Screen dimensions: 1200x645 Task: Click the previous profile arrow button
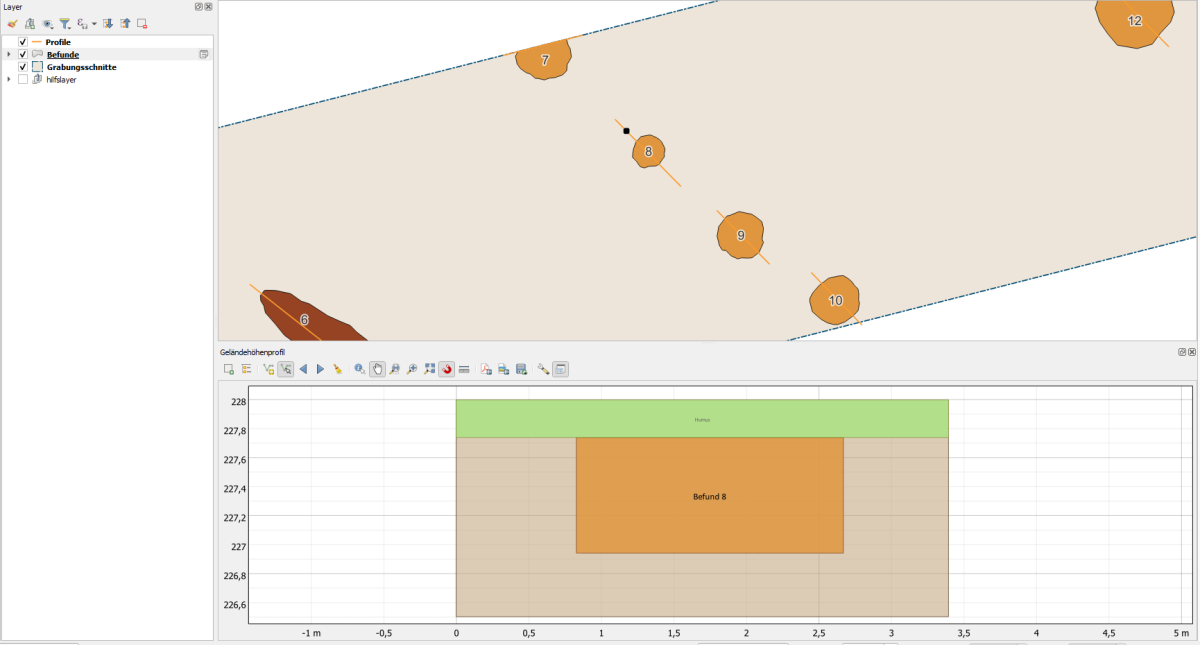[303, 369]
